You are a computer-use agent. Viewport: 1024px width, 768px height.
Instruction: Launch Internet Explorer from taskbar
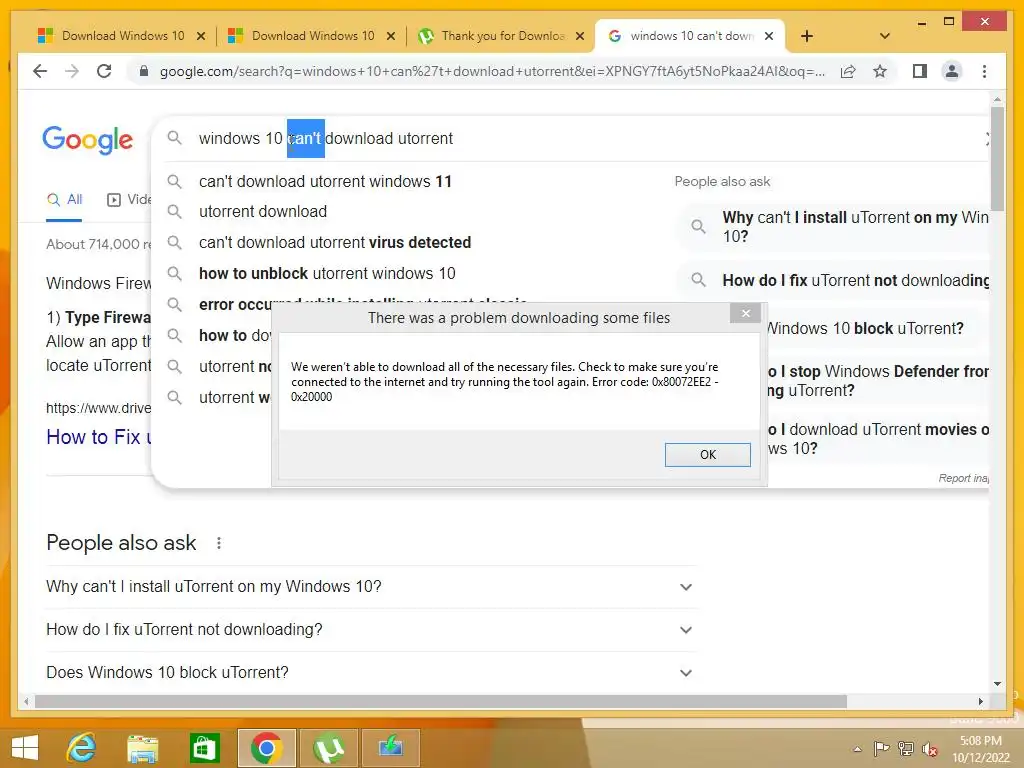[82, 748]
